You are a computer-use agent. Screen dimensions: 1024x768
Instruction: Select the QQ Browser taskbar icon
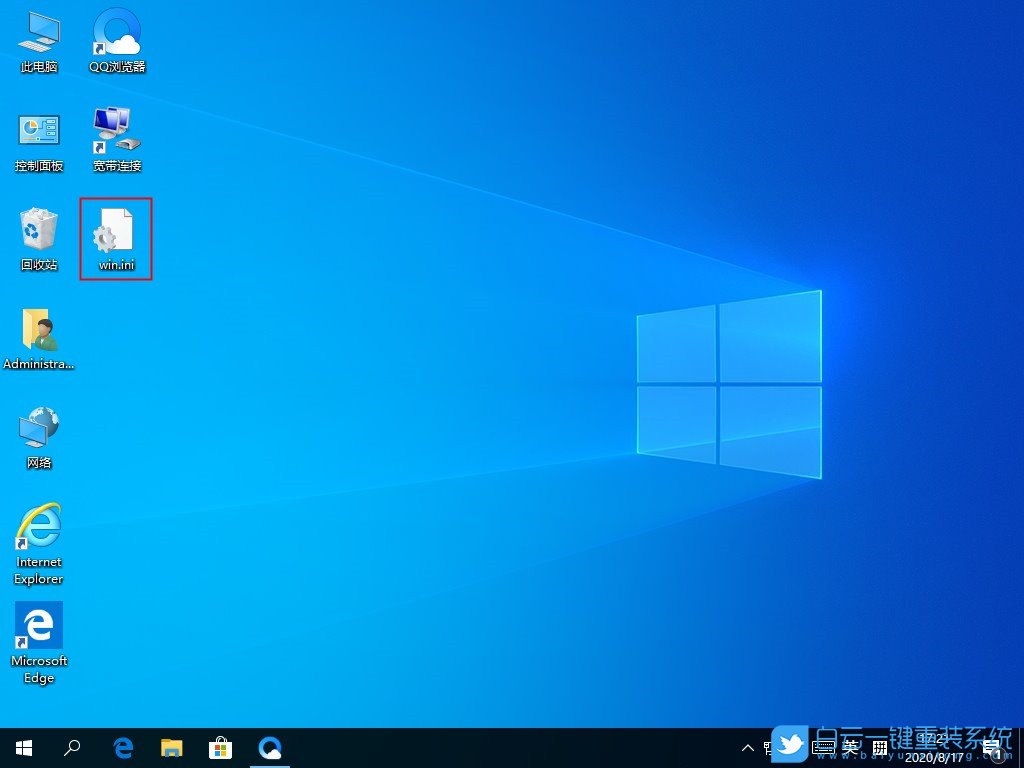point(269,747)
